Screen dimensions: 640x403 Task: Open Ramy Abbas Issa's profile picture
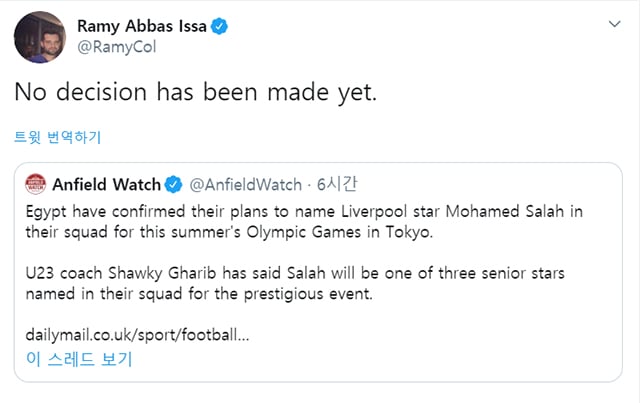pos(40,37)
